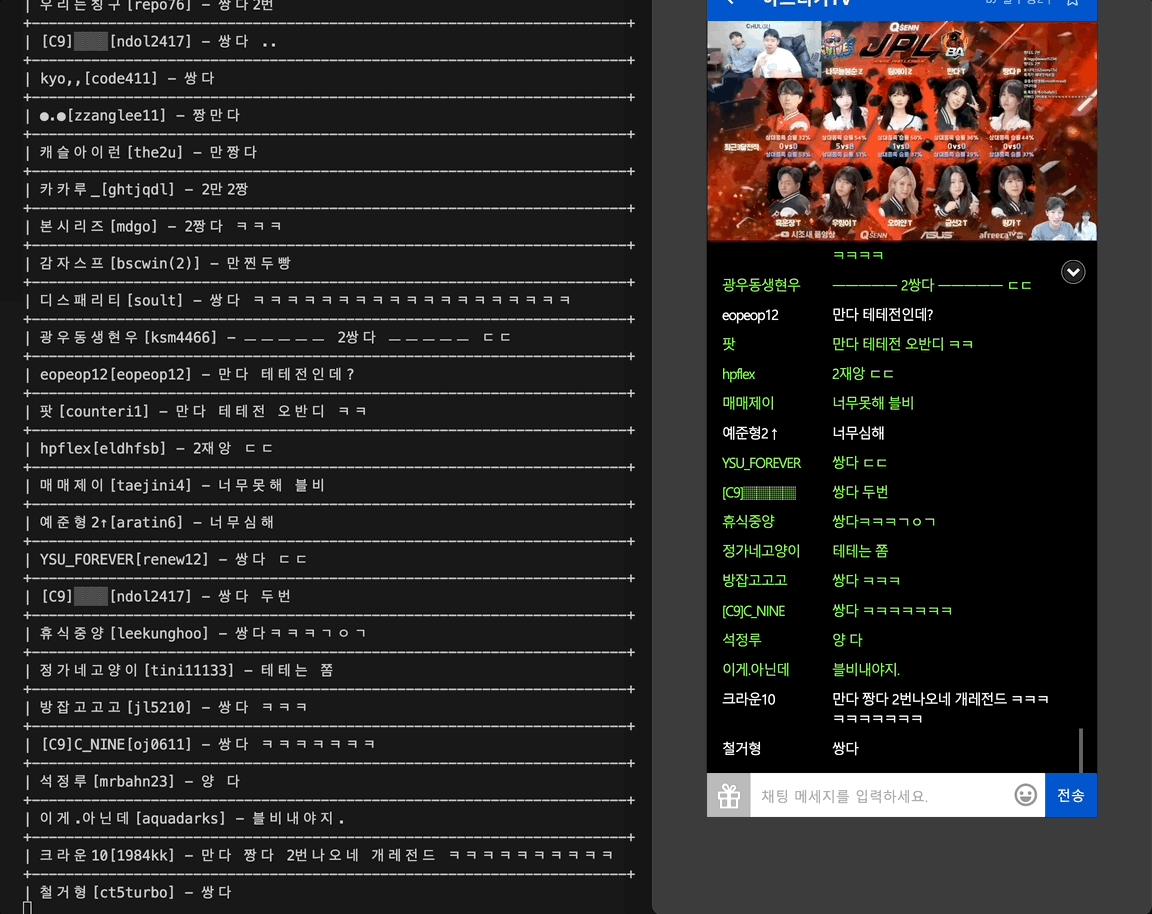Open [C9]C_NINE user in chat
This screenshot has height=914, width=1152.
pos(753,611)
